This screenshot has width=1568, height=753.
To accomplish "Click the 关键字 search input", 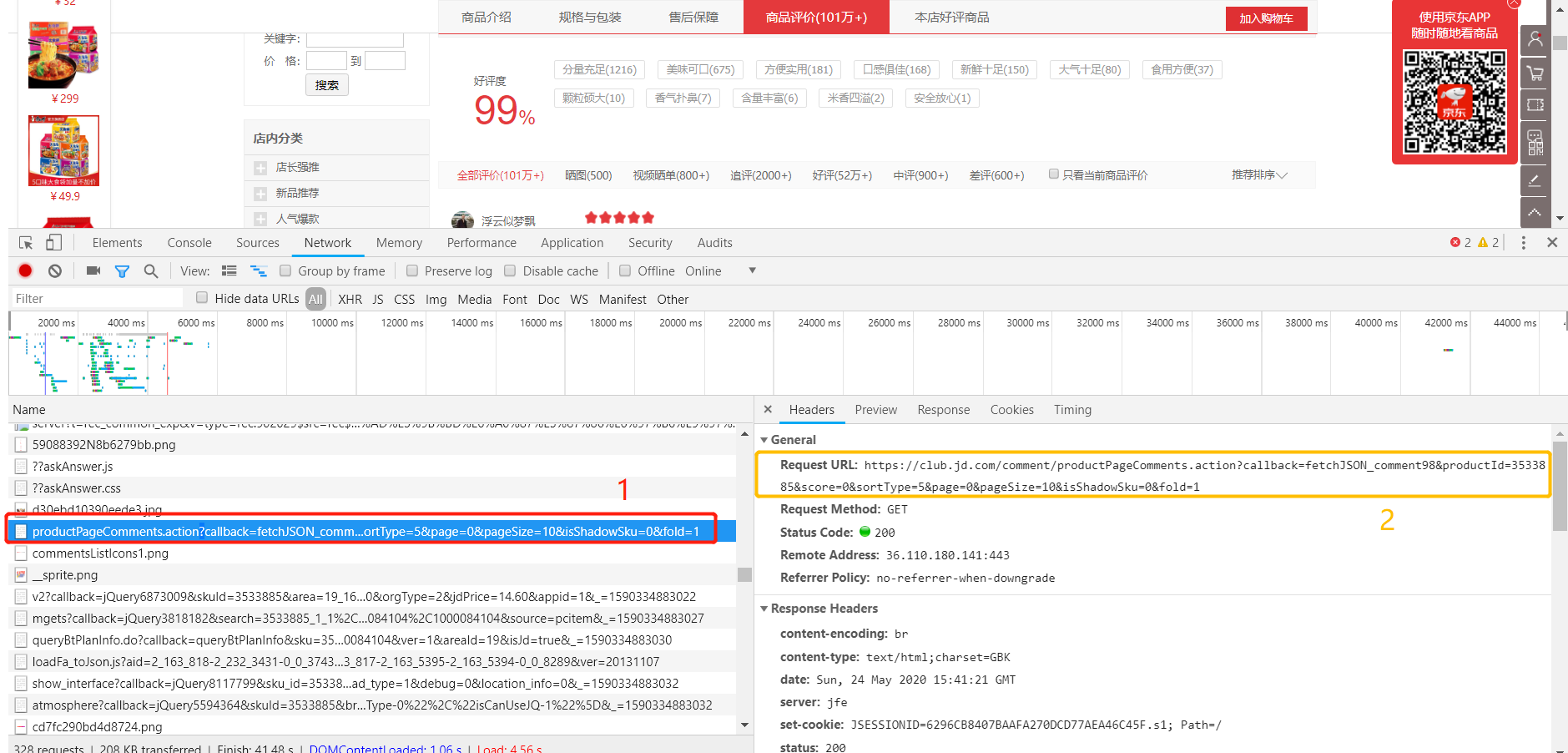I will point(355,39).
